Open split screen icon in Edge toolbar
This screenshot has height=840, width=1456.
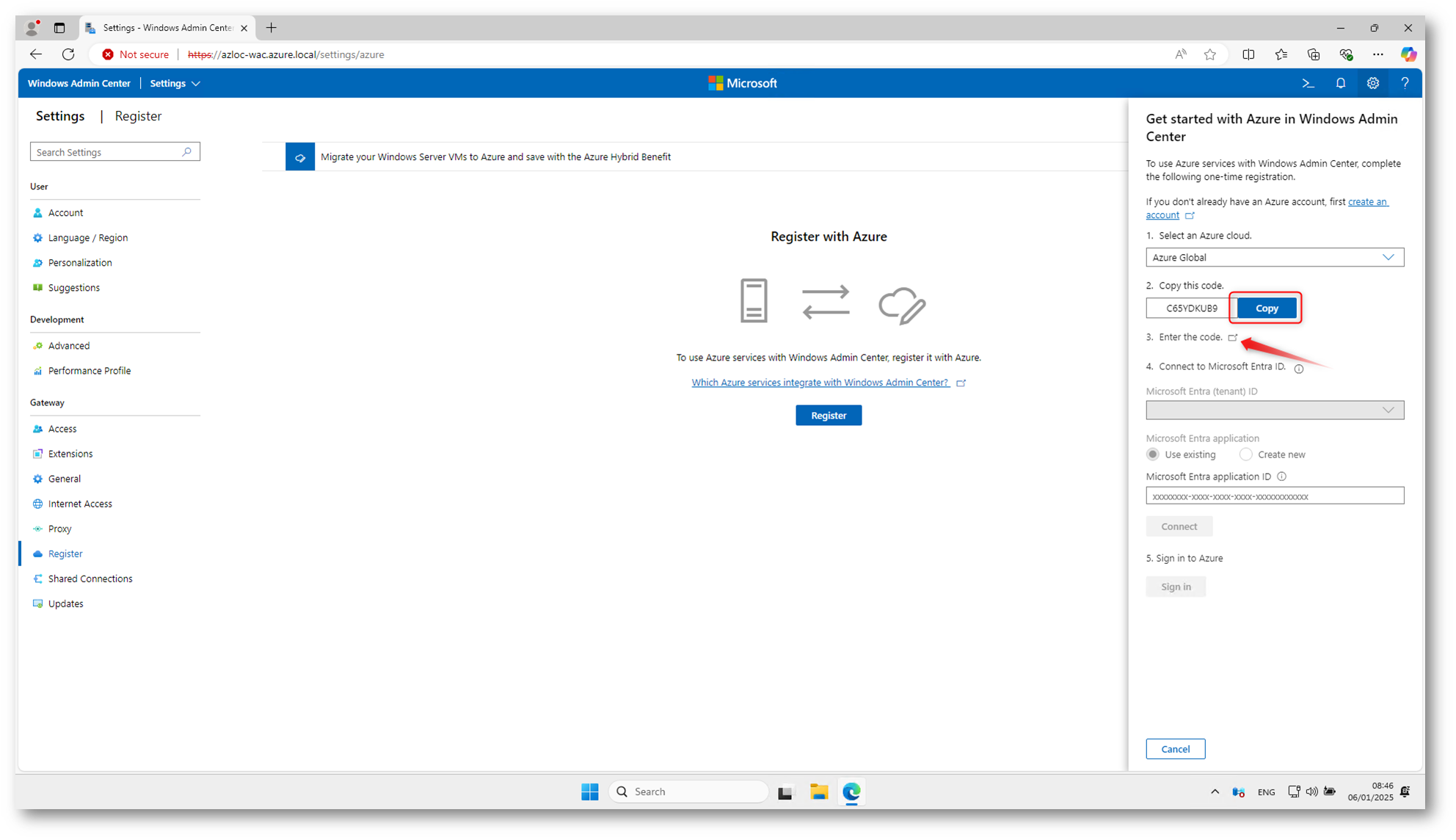coord(1248,54)
